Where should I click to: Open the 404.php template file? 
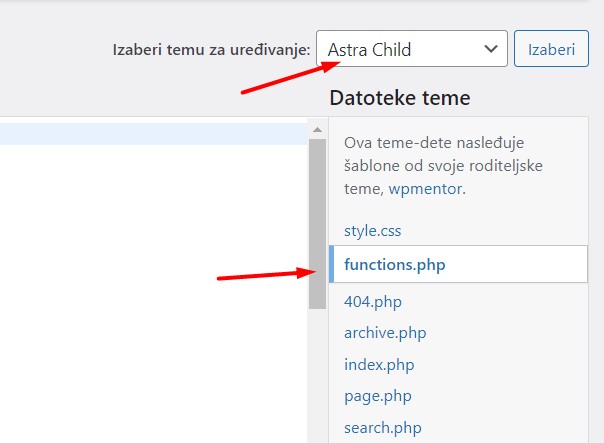click(x=373, y=301)
